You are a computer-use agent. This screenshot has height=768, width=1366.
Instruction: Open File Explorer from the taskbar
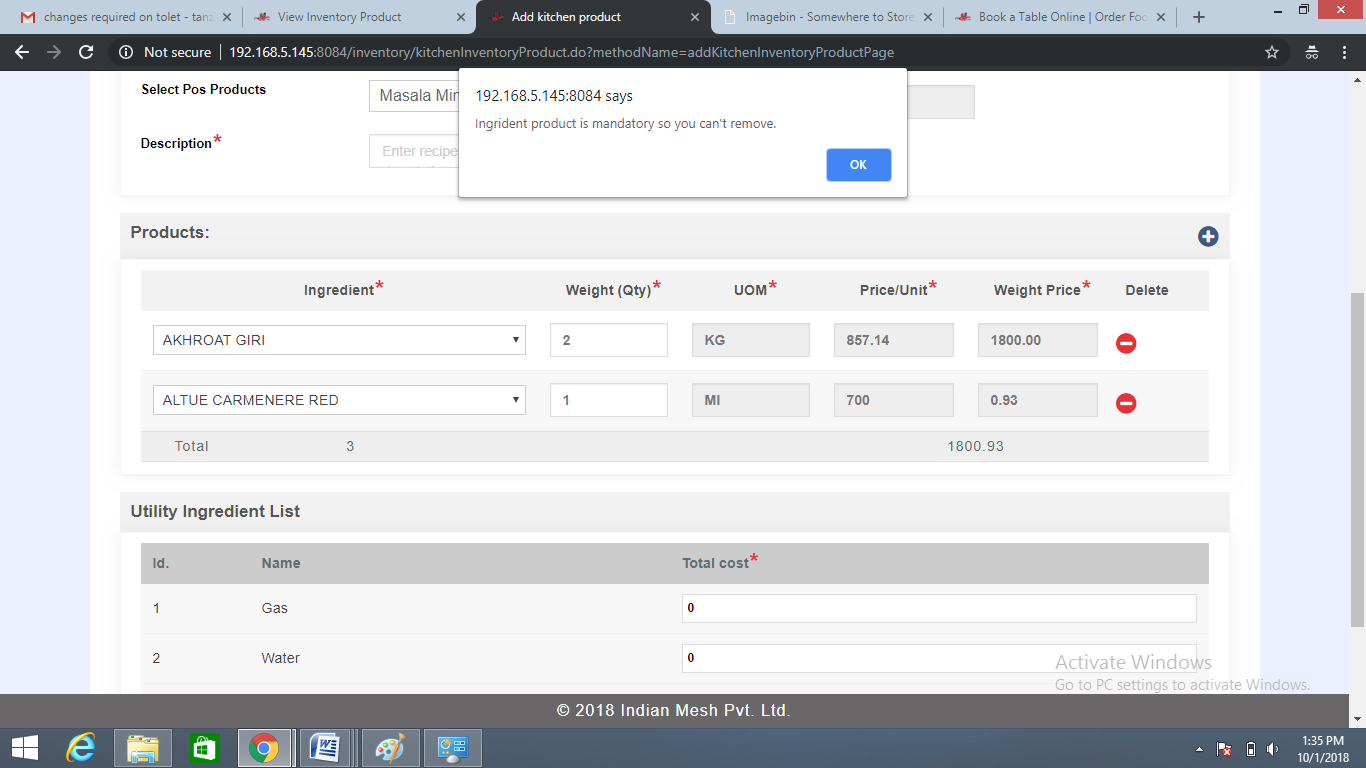pyautogui.click(x=143, y=748)
